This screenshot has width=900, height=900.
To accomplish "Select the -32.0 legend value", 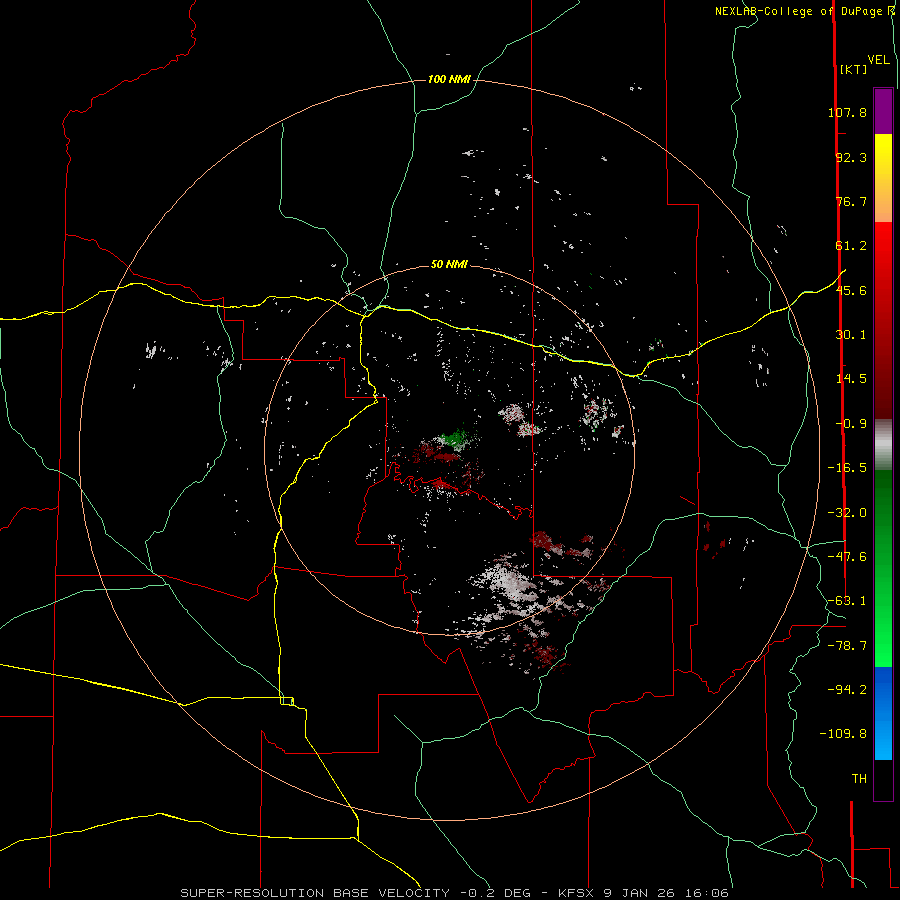I will [847, 513].
